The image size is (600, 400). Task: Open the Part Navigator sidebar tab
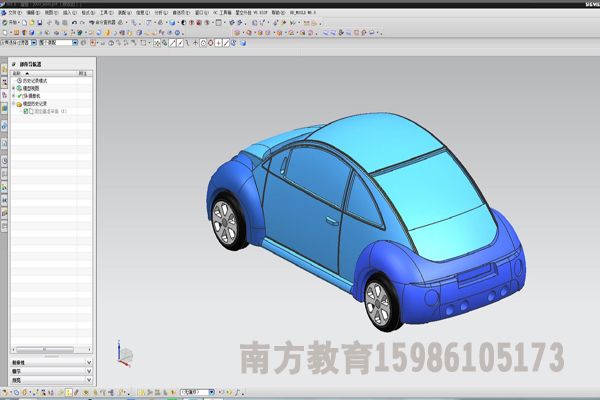coord(4,95)
